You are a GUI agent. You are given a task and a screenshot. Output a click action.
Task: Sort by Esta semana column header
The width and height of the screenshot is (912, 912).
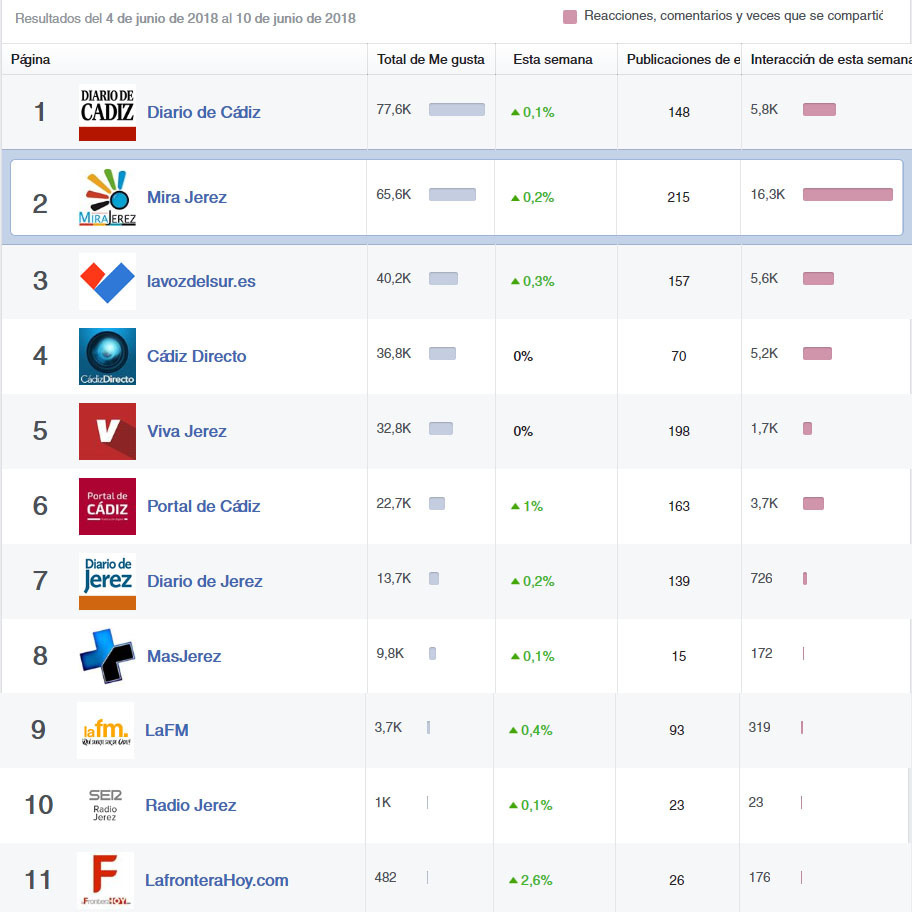[552, 60]
